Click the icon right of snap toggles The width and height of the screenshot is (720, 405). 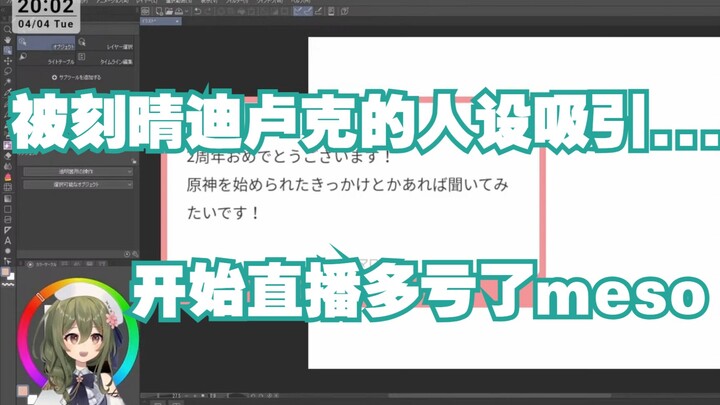(331, 11)
